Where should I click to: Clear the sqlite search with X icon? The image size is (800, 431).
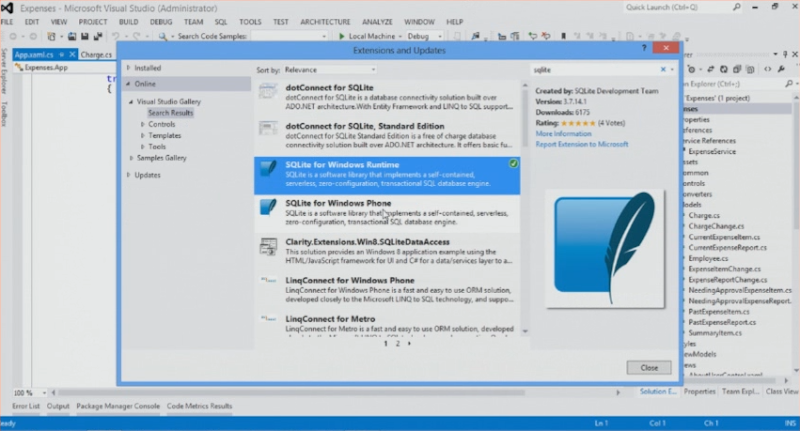coord(663,69)
